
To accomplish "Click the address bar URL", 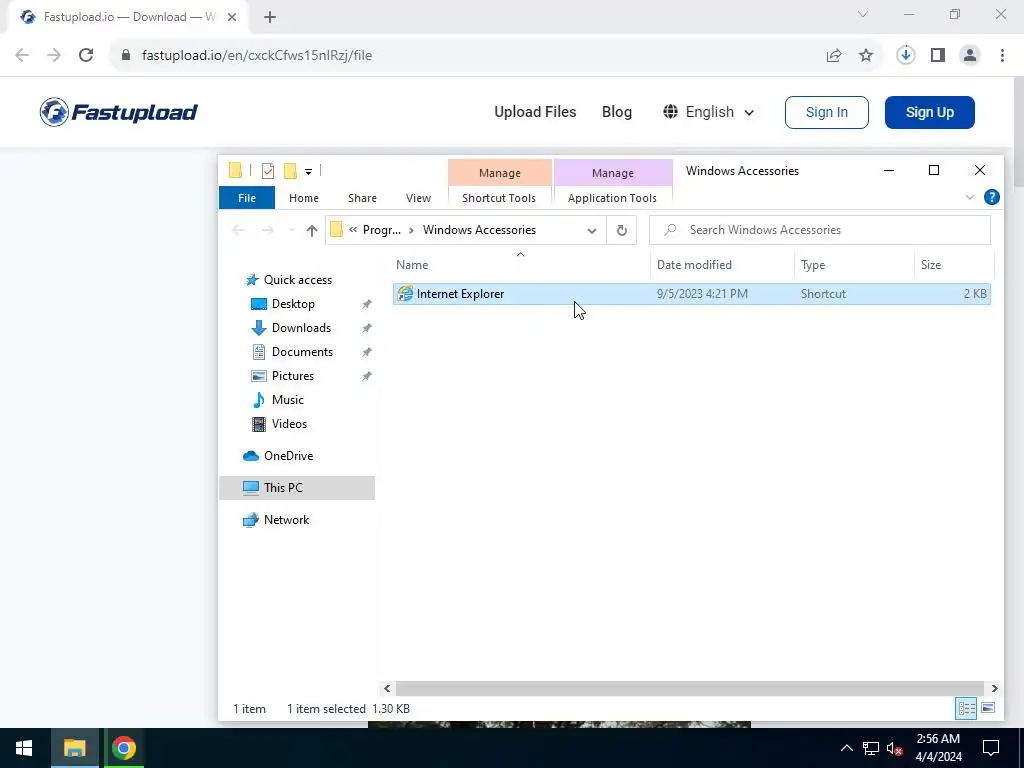I will click(257, 56).
